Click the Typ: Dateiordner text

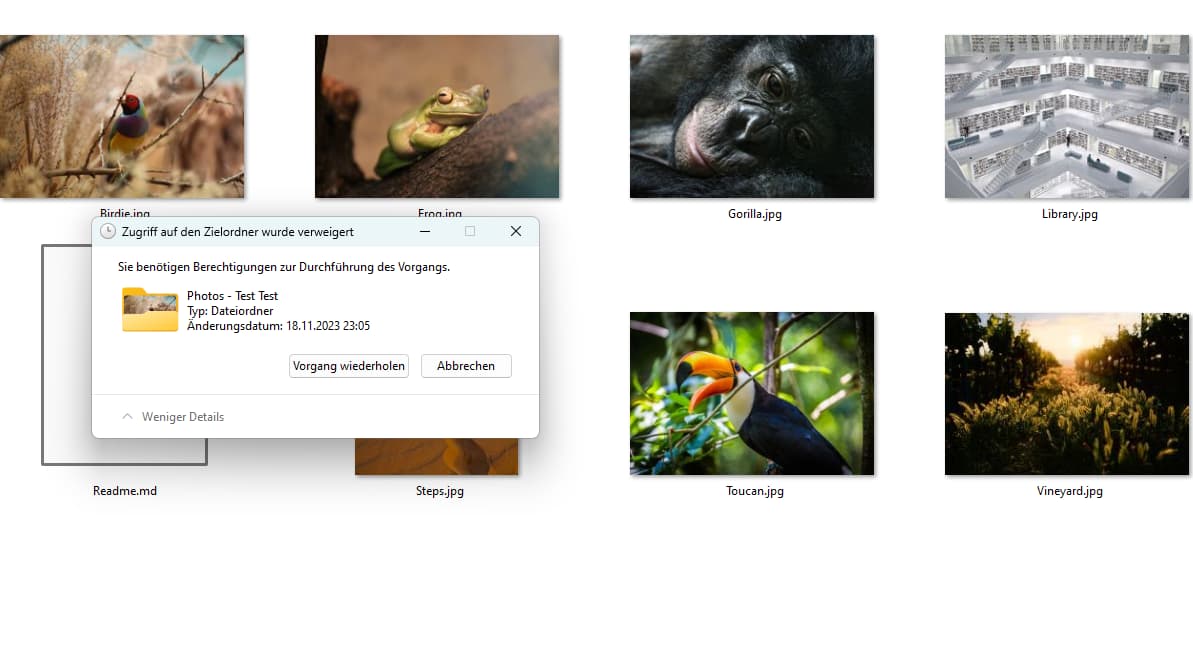(230, 311)
